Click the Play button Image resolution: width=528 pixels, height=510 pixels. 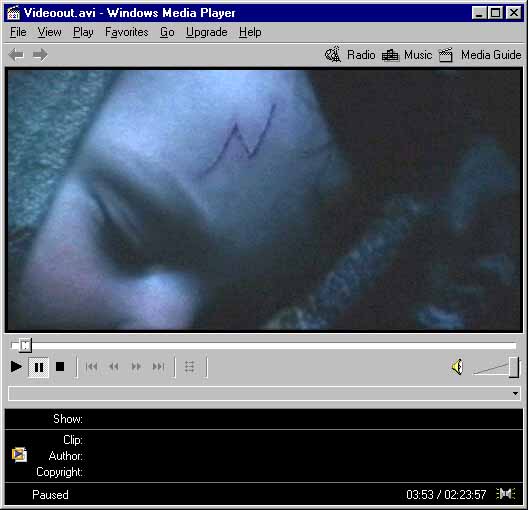point(16,367)
